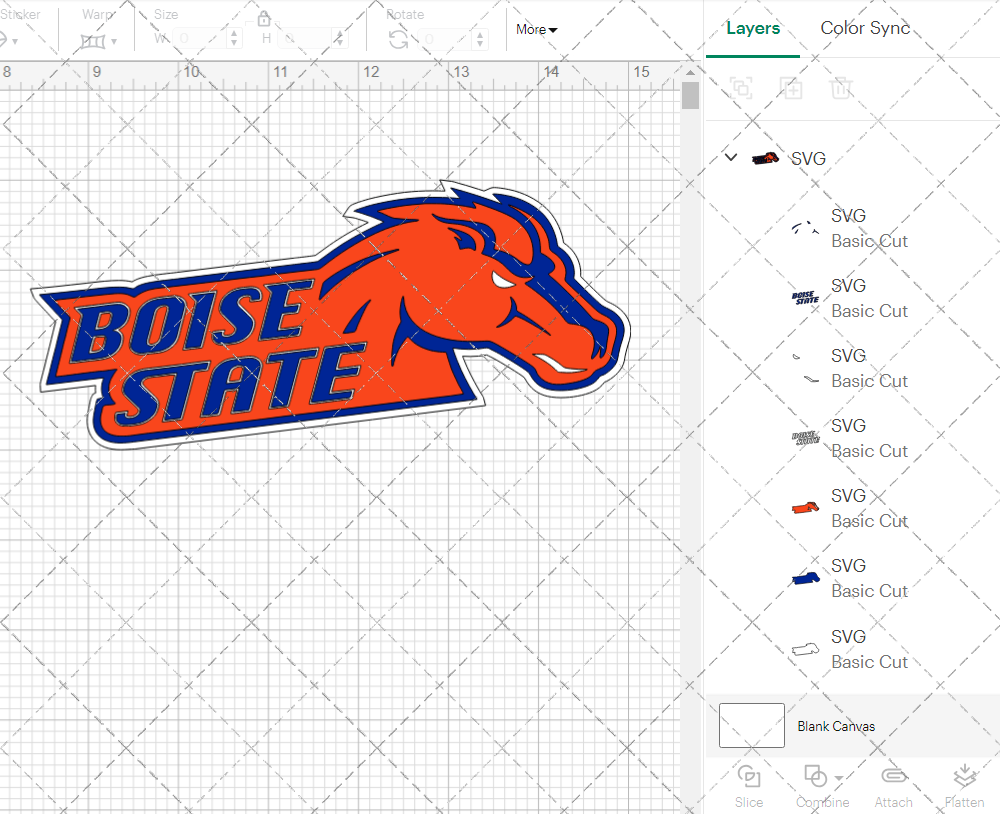The width and height of the screenshot is (1000, 814).
Task: Click the Group layers icon
Action: (741, 88)
